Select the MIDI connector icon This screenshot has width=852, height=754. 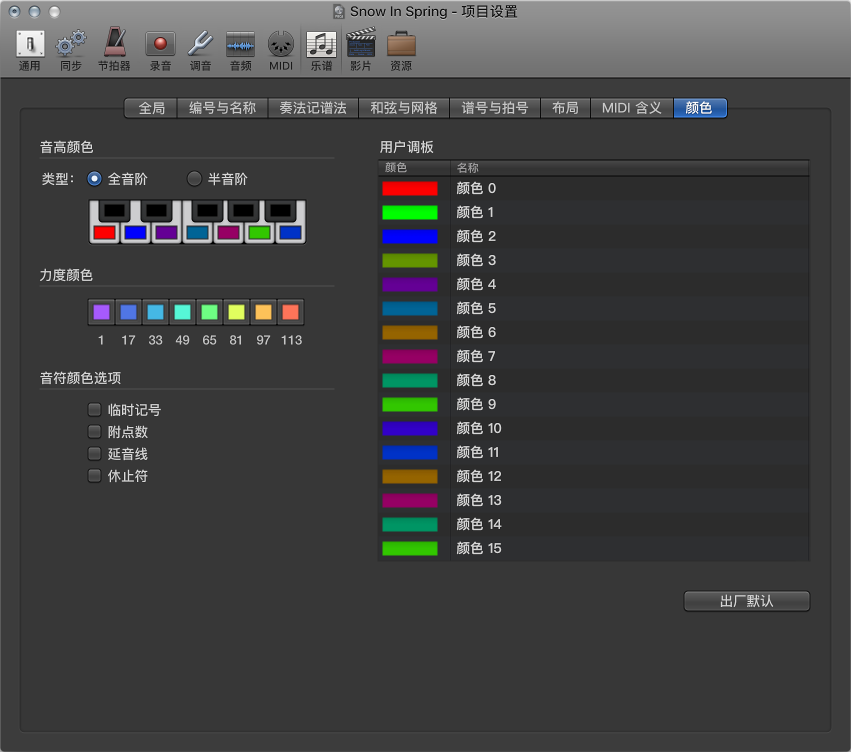[x=280, y=45]
